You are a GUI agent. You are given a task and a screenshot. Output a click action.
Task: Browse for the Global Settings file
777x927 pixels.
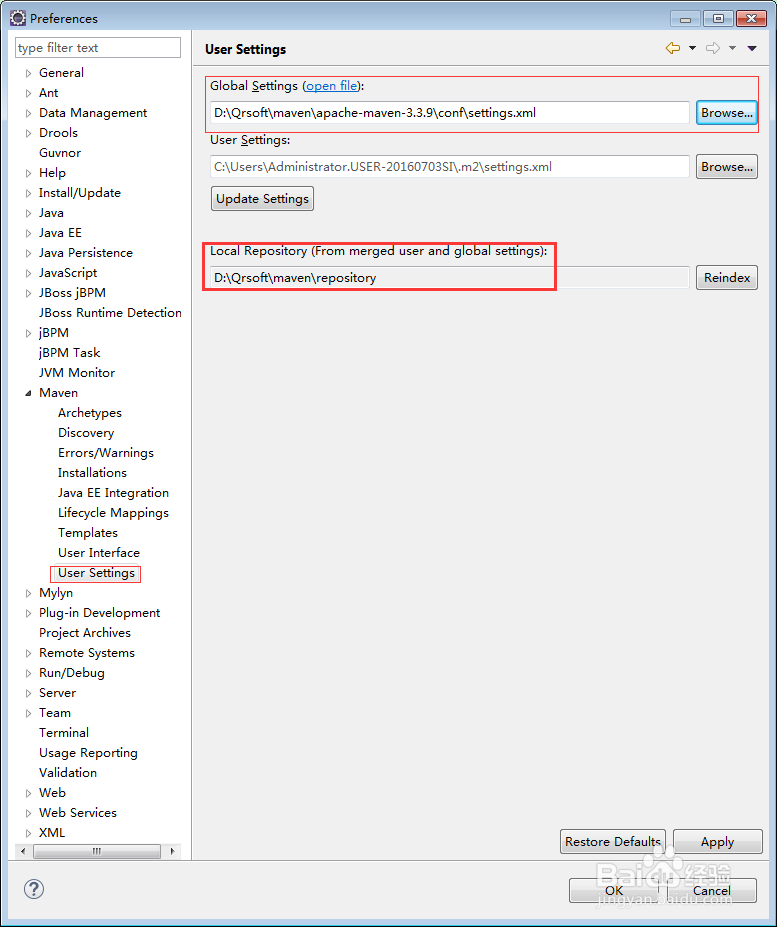[726, 113]
